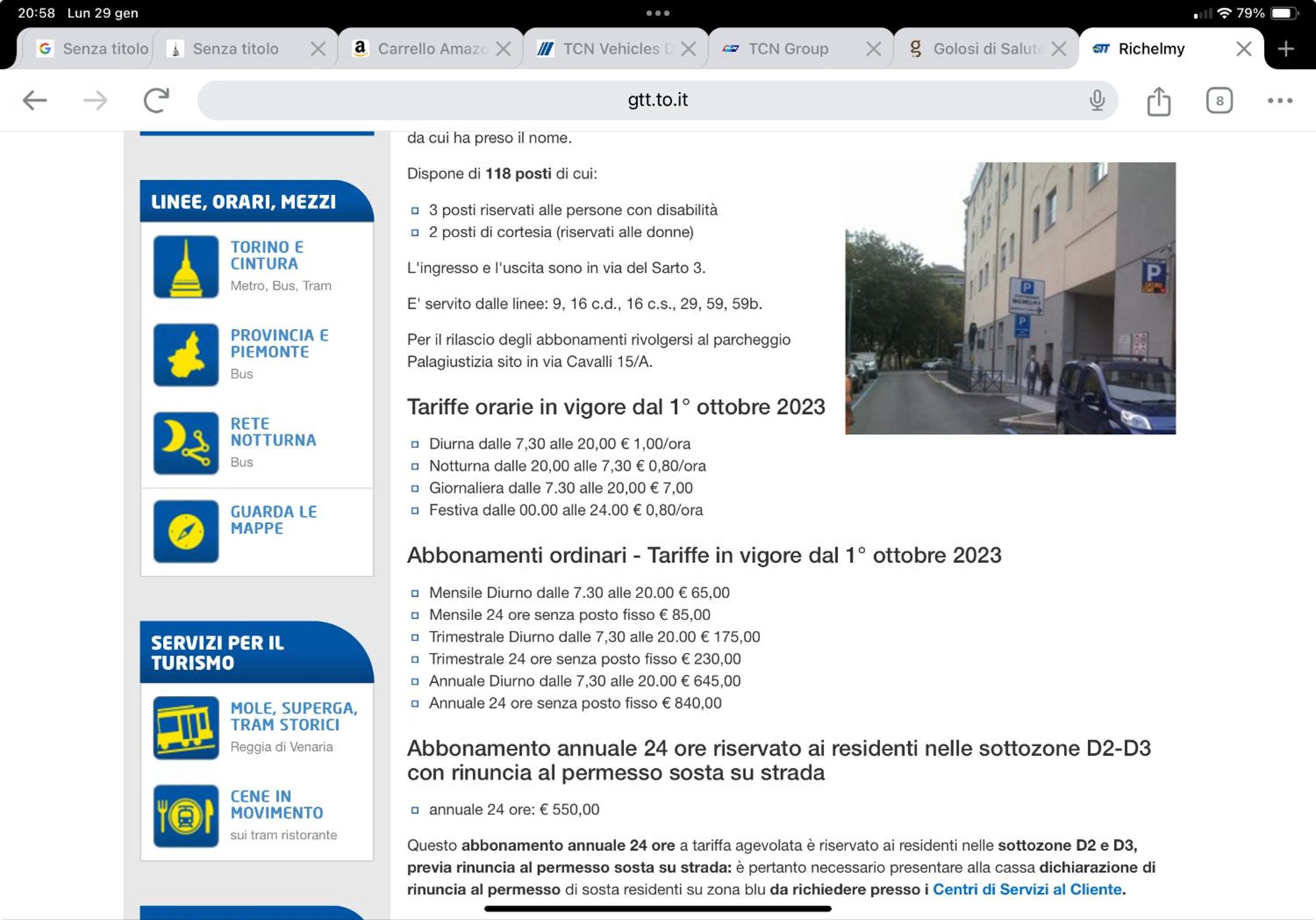The height and width of the screenshot is (920, 1316).
Task: Reload the page with the refresh icon
Action: 156,100
